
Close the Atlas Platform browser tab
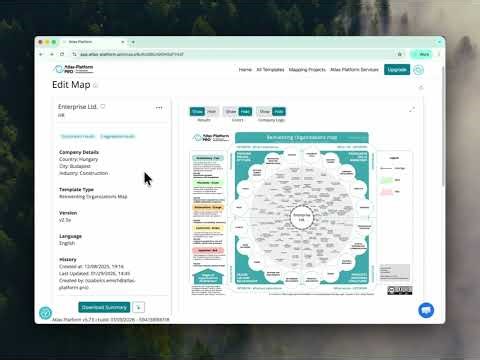[x=123, y=42]
